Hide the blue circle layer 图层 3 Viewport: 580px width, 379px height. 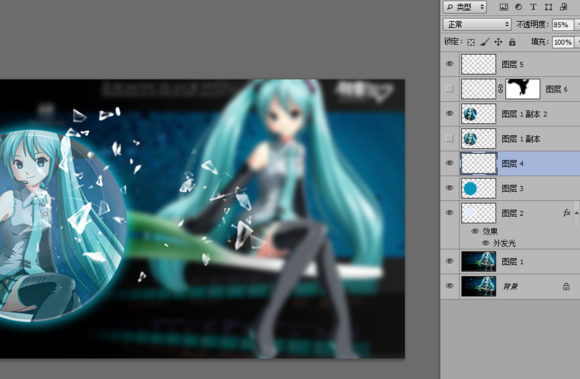tap(449, 188)
